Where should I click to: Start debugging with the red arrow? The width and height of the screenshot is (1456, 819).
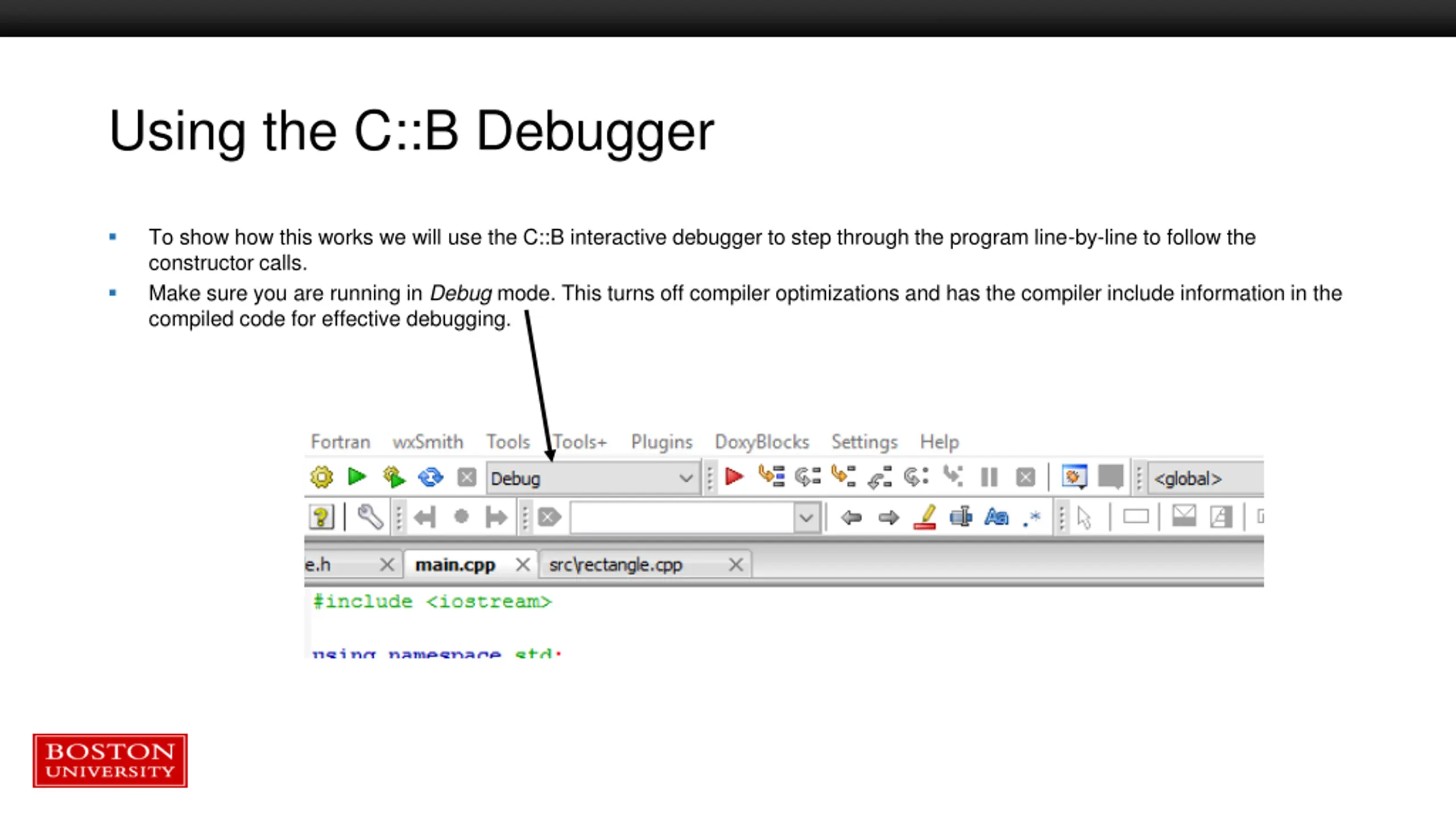pyautogui.click(x=734, y=477)
